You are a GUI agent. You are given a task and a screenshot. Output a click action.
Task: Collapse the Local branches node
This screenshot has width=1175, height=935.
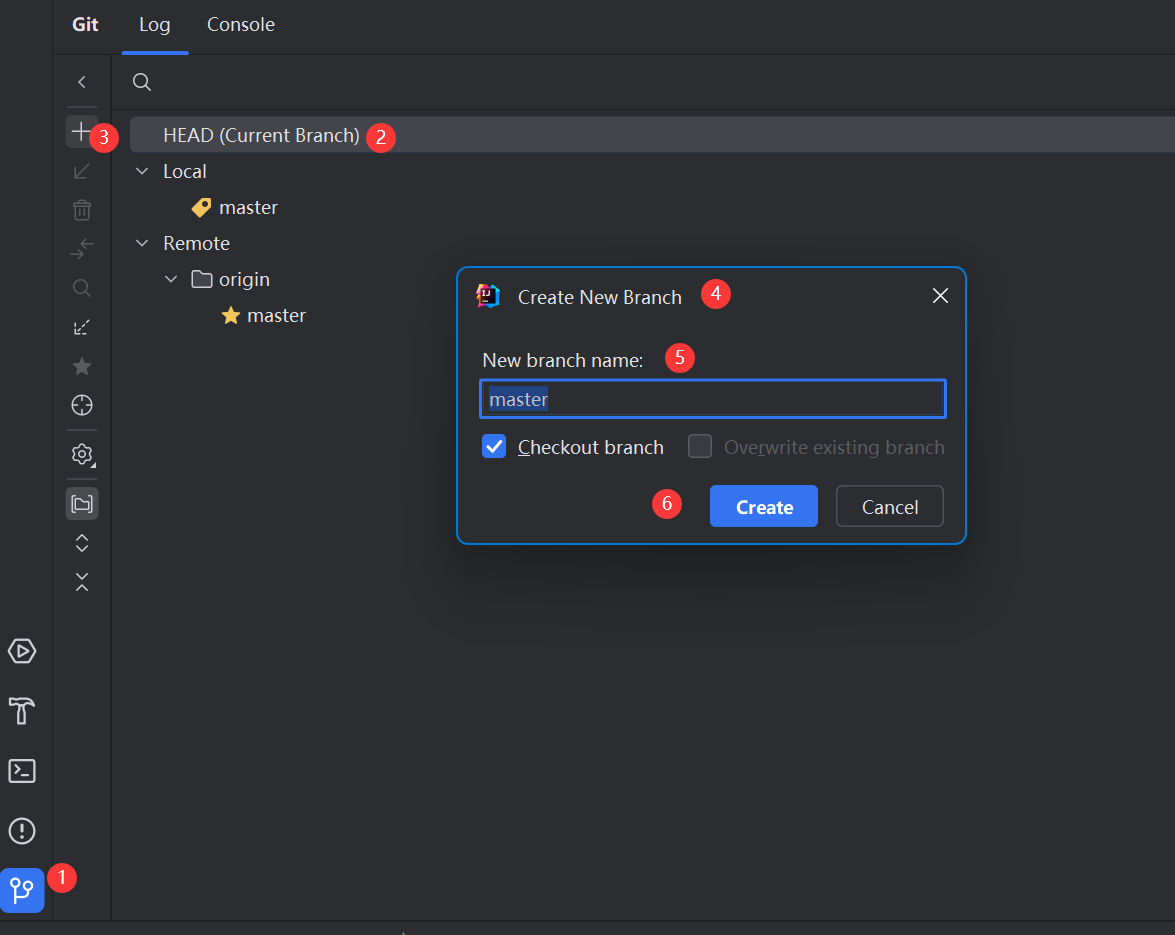pos(141,172)
